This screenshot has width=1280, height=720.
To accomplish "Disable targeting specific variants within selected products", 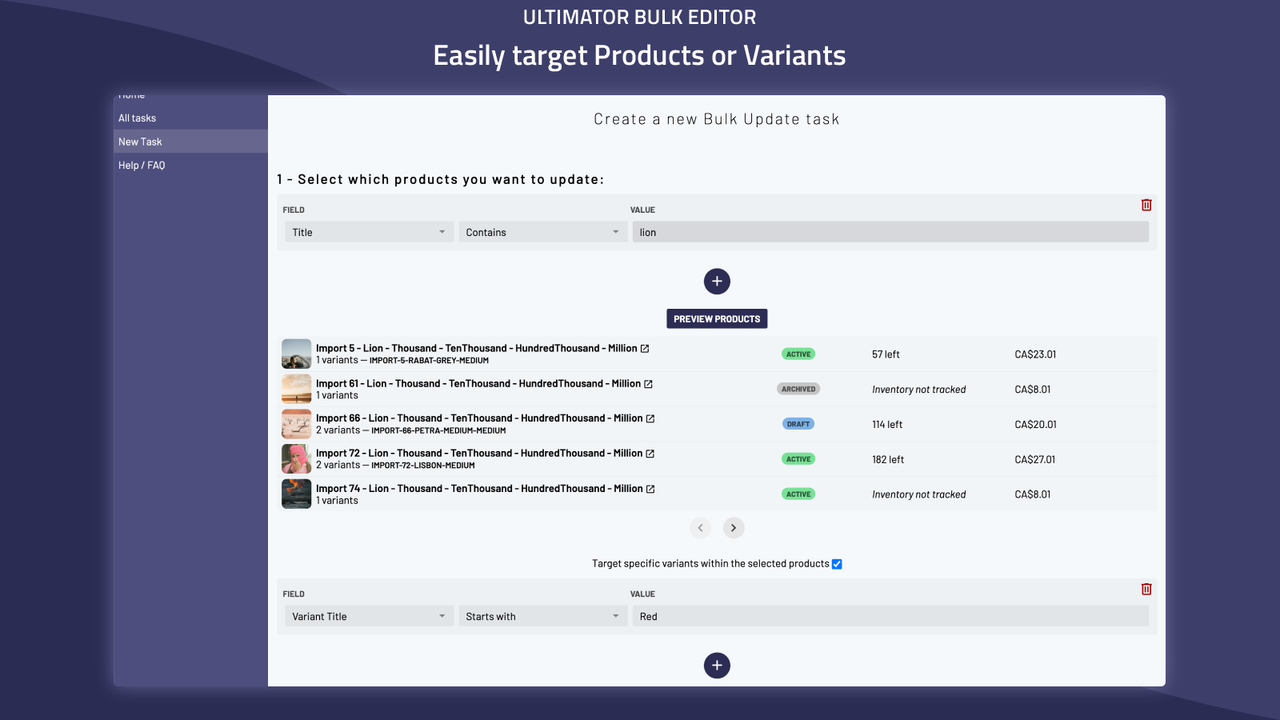I will (x=837, y=563).
